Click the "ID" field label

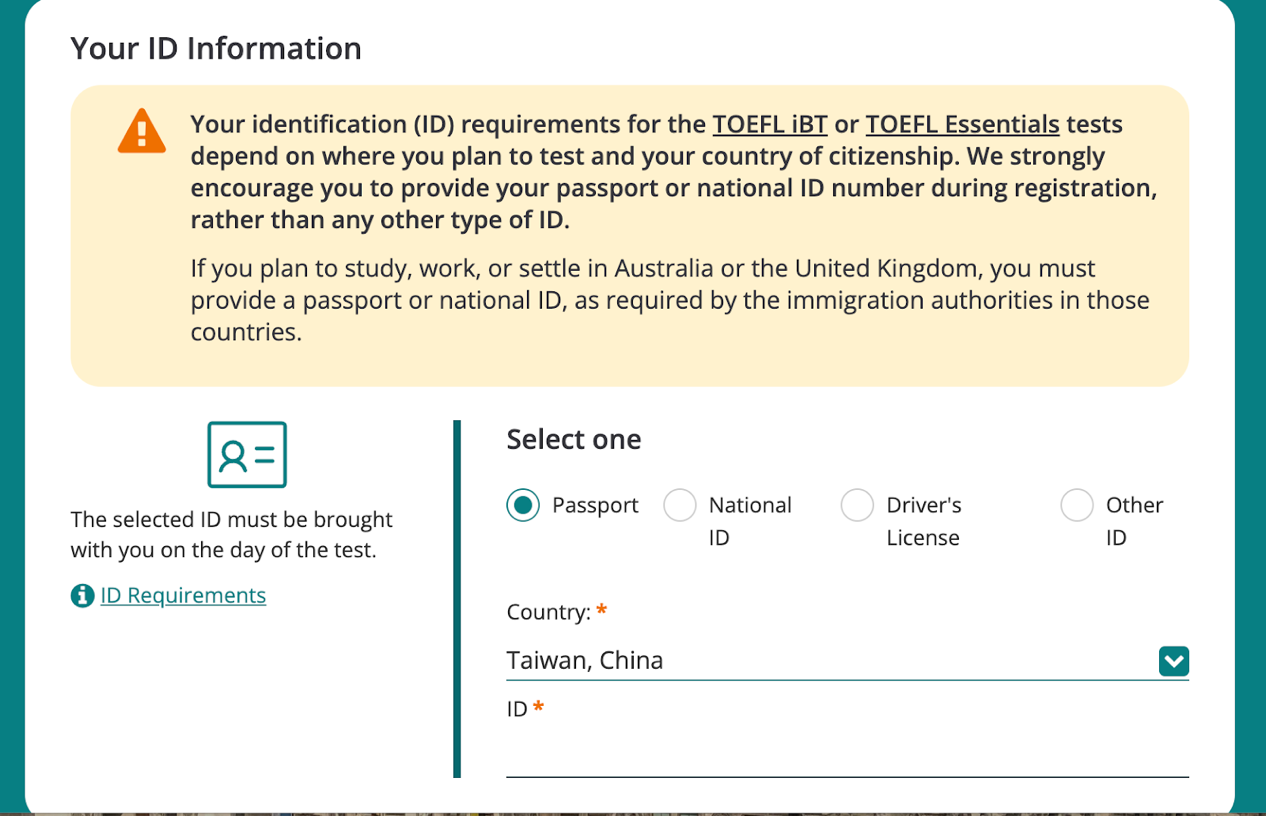pos(517,710)
